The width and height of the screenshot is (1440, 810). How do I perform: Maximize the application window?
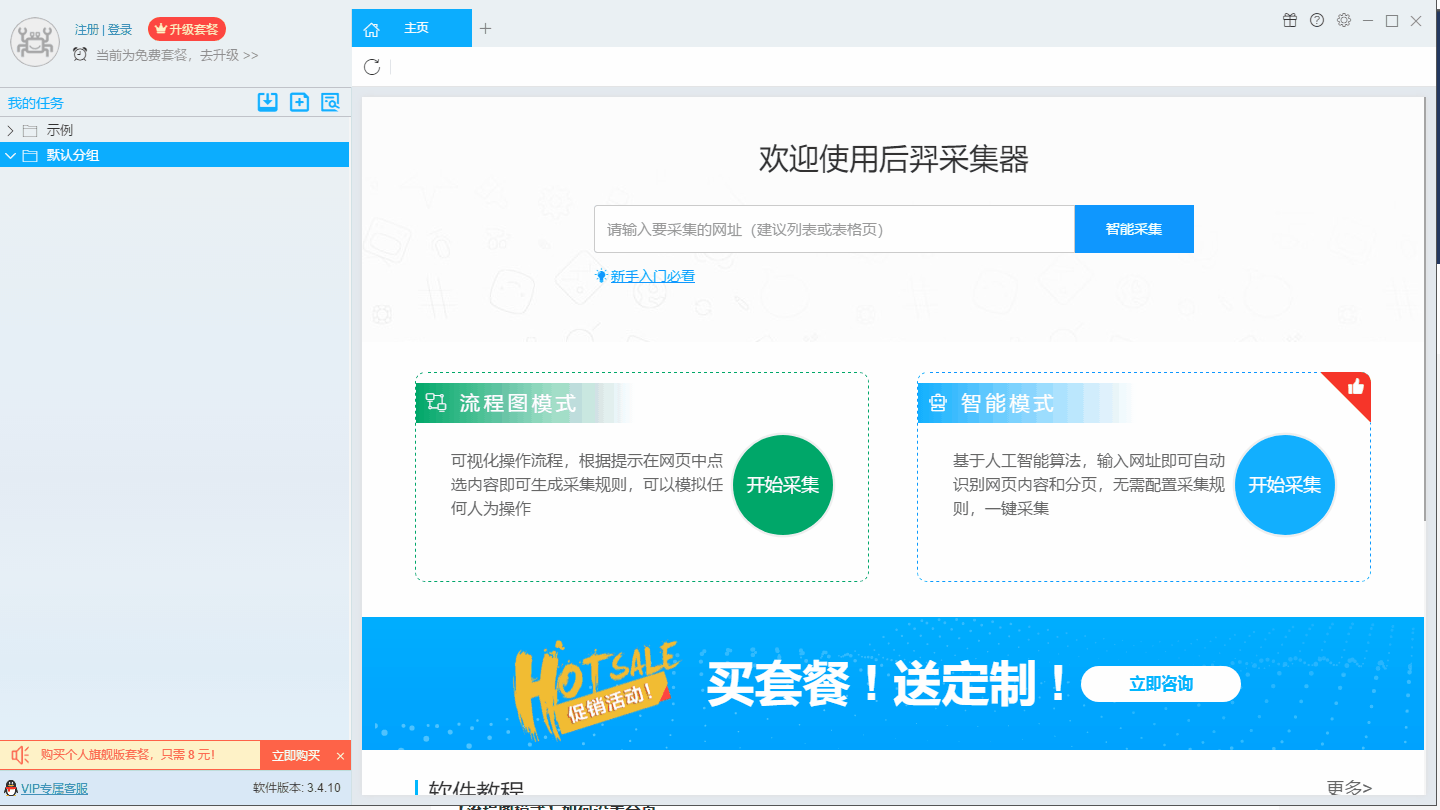(1392, 20)
